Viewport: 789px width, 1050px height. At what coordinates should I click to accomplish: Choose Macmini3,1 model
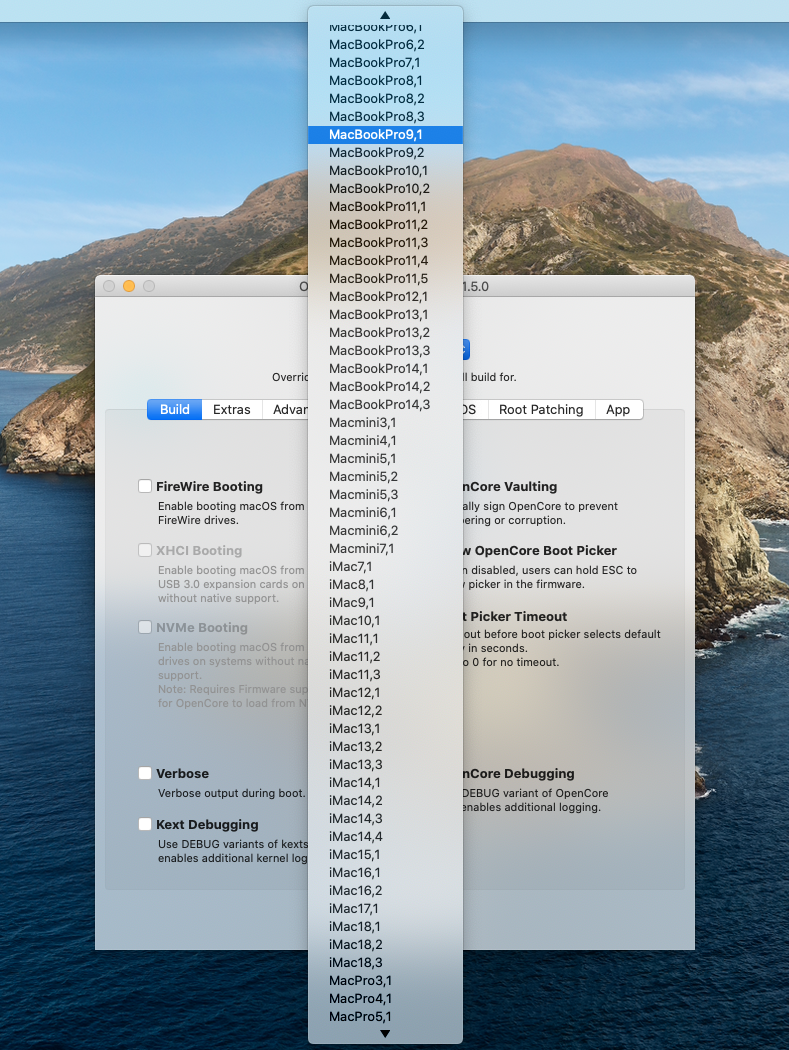click(x=385, y=423)
